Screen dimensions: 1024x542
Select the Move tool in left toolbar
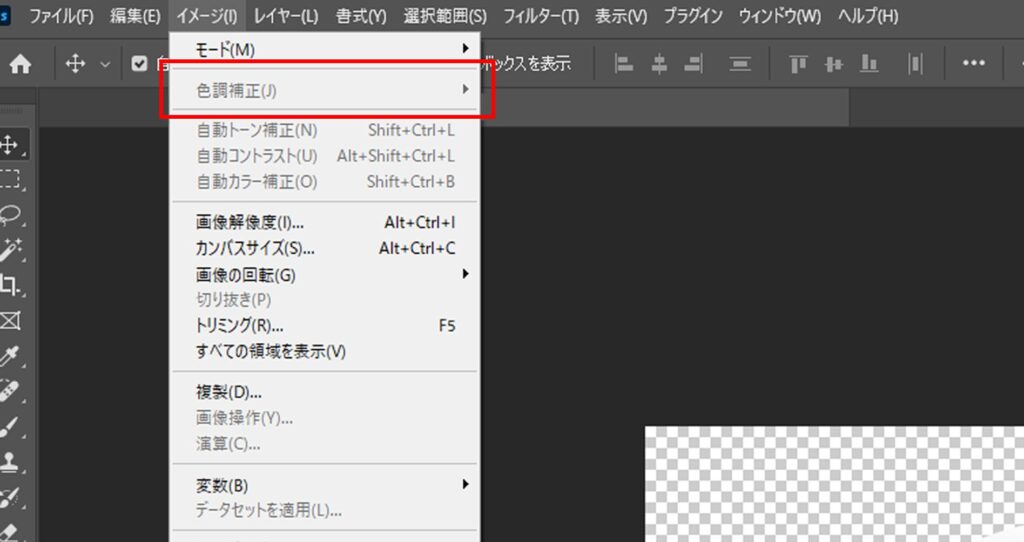(x=10, y=144)
